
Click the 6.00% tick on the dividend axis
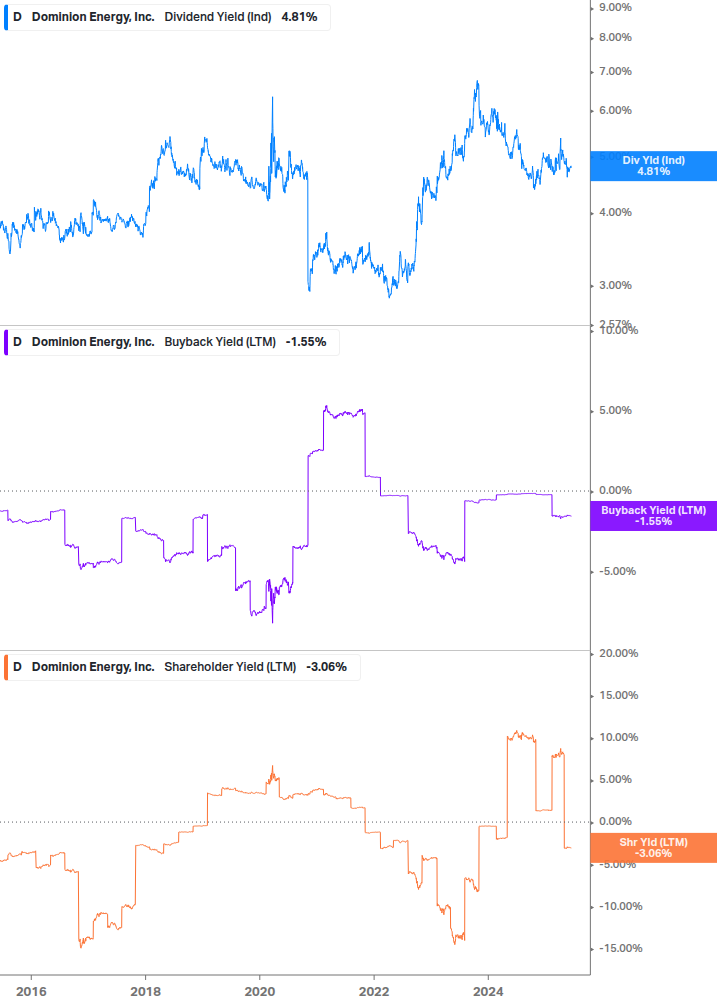click(615, 111)
